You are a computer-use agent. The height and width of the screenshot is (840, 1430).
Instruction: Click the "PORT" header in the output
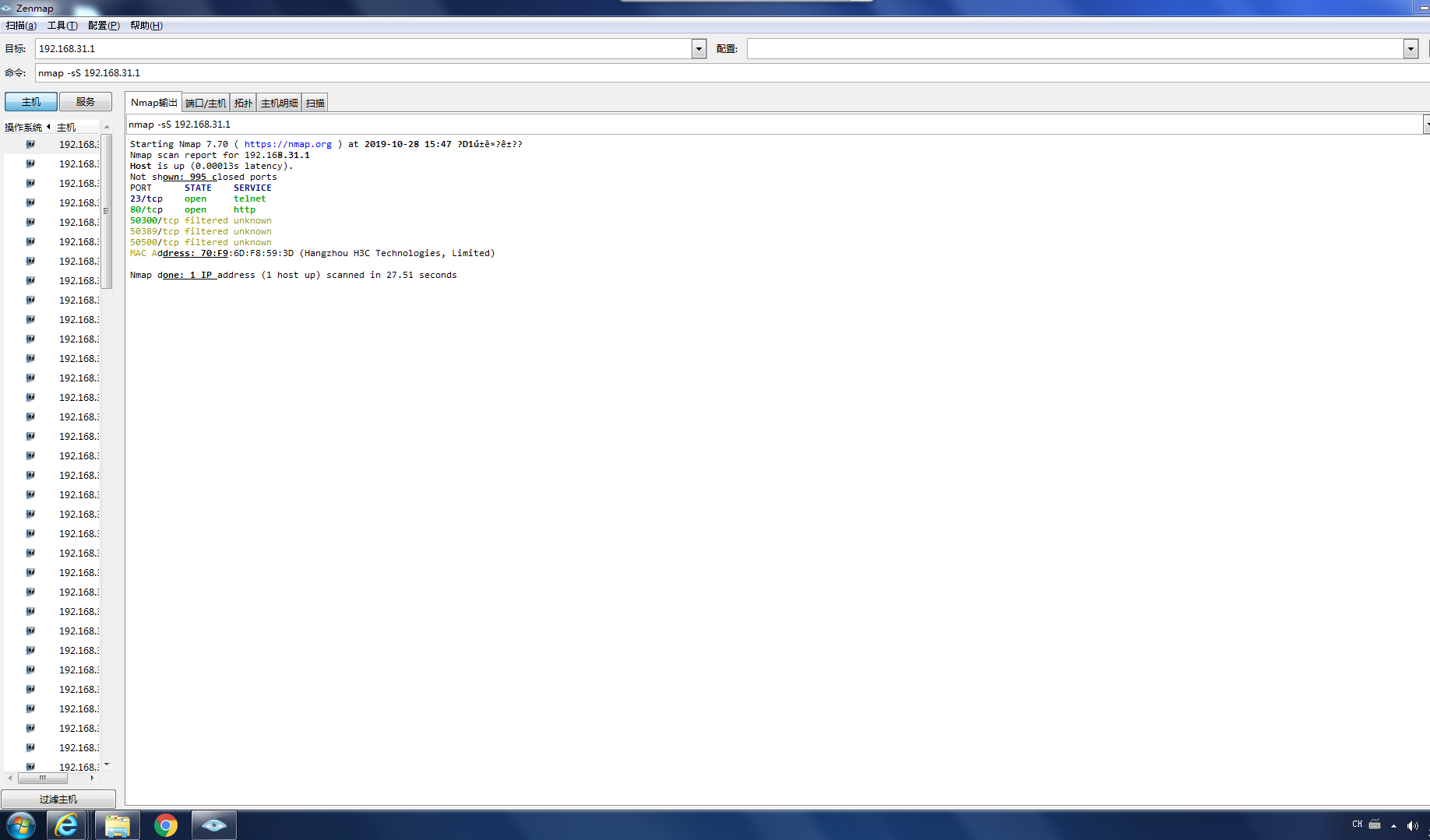[x=141, y=188]
